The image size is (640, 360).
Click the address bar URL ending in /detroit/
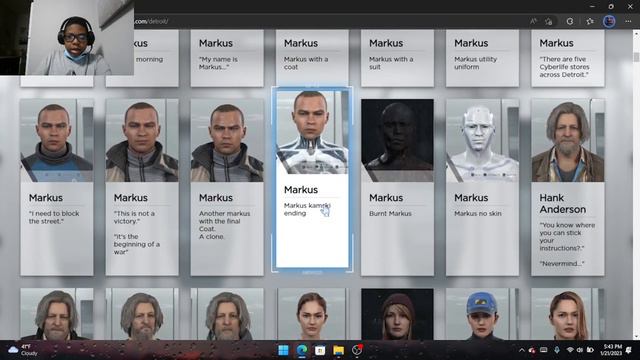pyautogui.click(x=151, y=21)
